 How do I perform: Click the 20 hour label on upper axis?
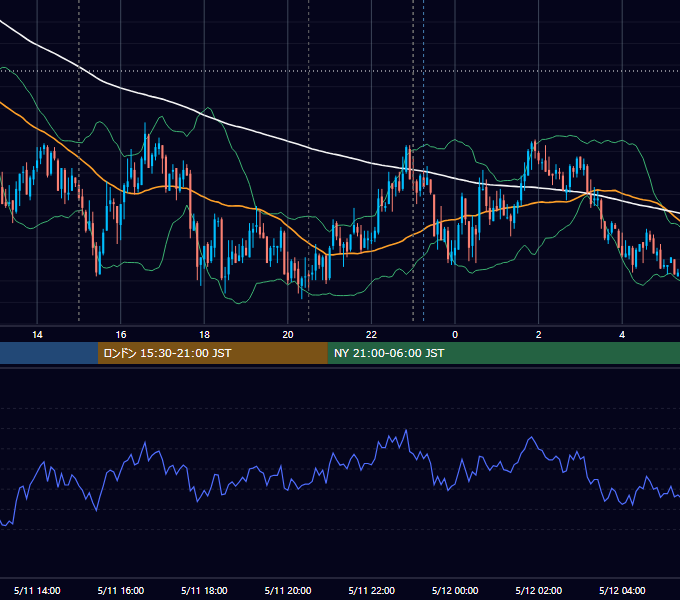(x=288, y=335)
